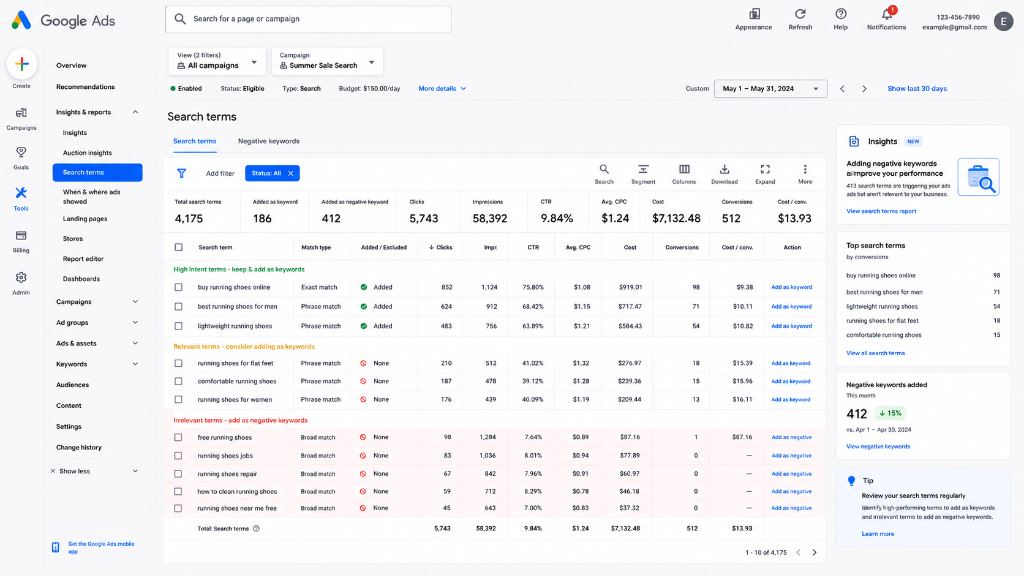Click the table Search magnifier icon
The height and width of the screenshot is (576, 1024).
(604, 170)
